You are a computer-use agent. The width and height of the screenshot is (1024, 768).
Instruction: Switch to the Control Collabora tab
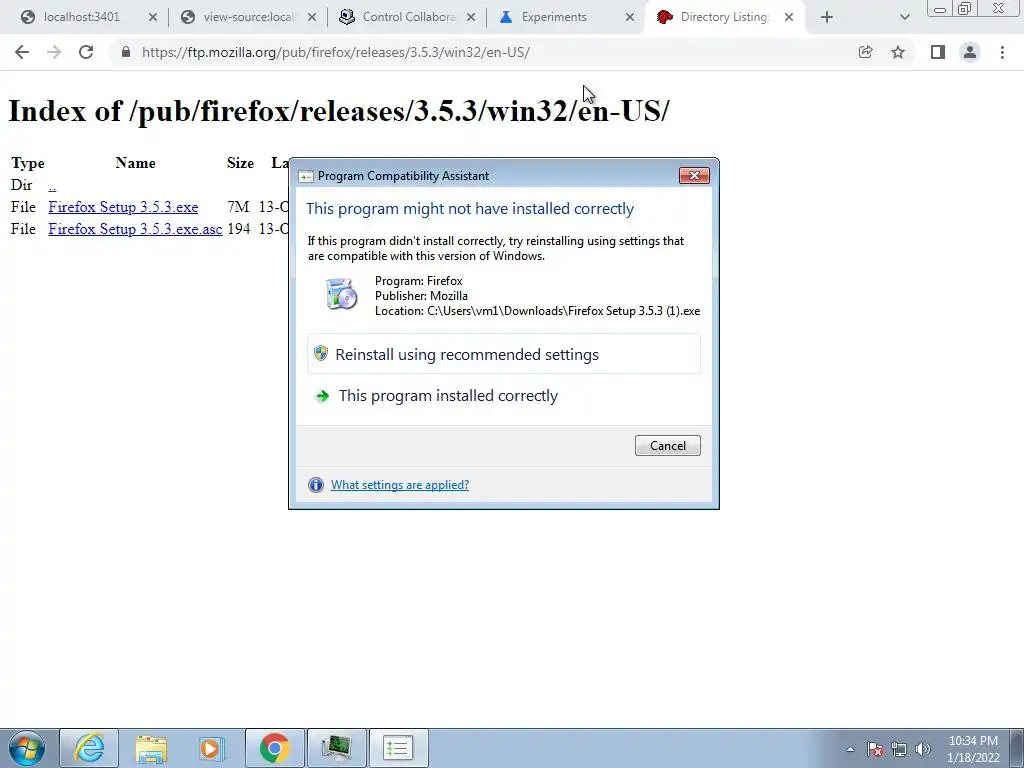tap(409, 17)
